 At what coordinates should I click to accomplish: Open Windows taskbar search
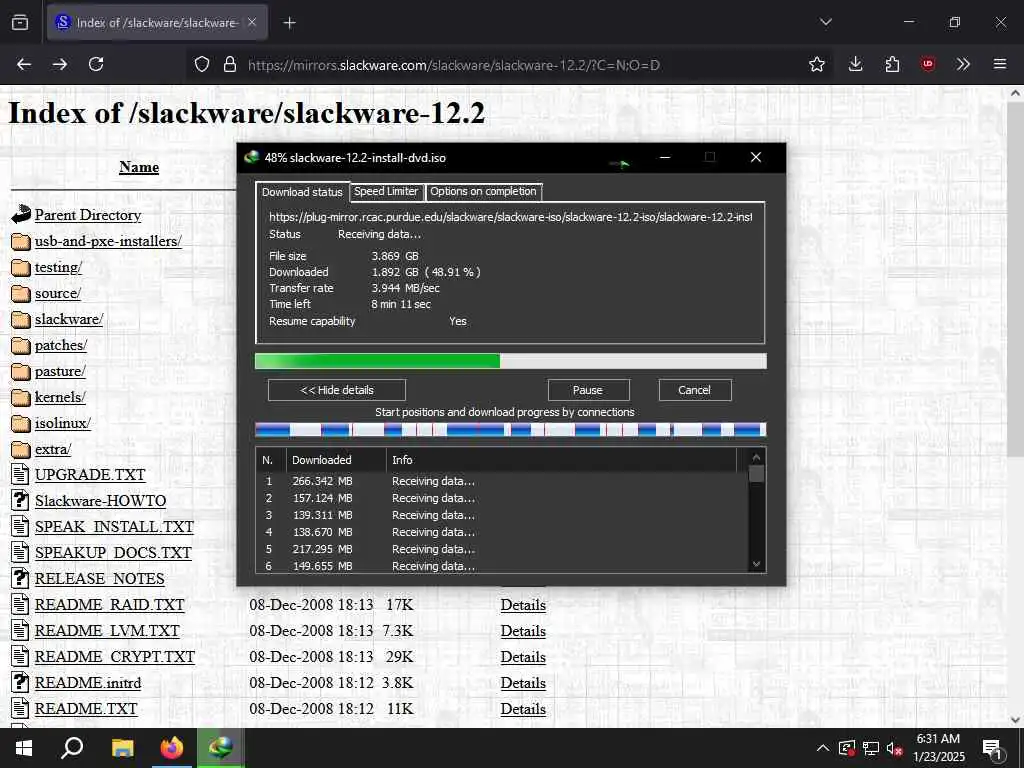(x=72, y=748)
